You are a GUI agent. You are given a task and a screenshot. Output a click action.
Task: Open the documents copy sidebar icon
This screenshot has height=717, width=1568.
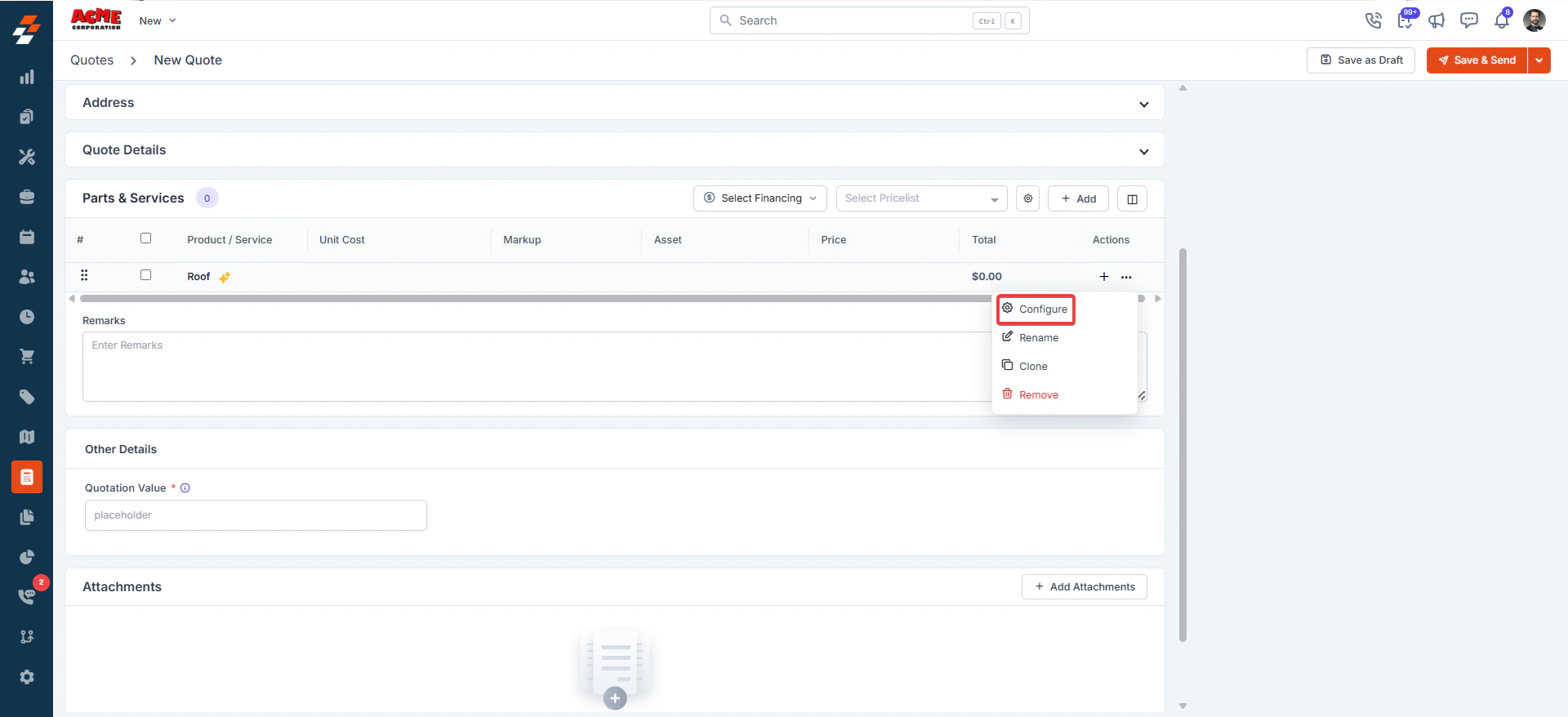click(27, 517)
